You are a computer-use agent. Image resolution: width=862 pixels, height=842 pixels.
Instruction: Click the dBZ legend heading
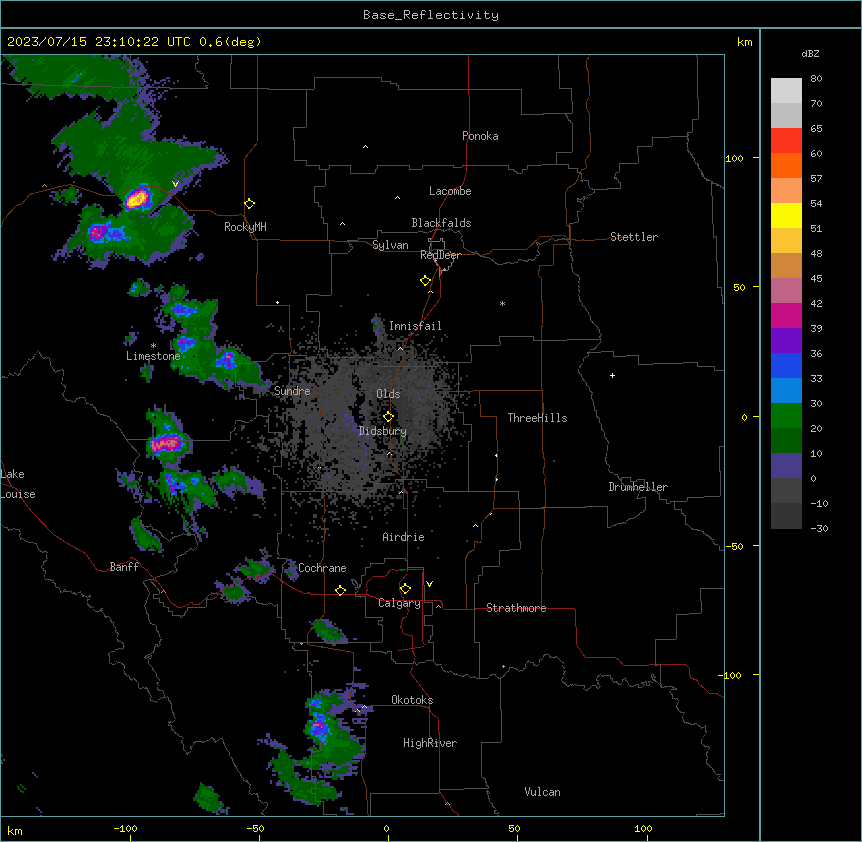click(810, 53)
